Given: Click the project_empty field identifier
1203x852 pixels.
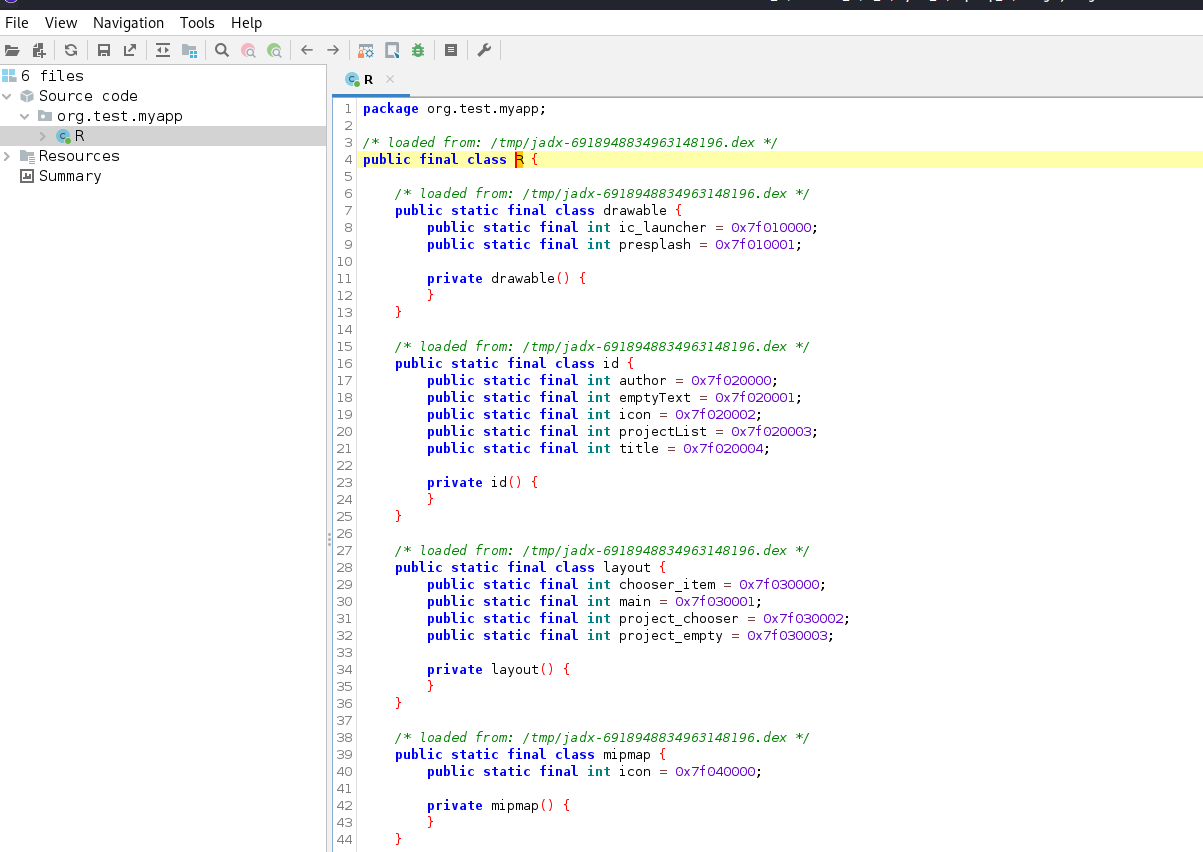Looking at the screenshot, I should click(x=671, y=635).
